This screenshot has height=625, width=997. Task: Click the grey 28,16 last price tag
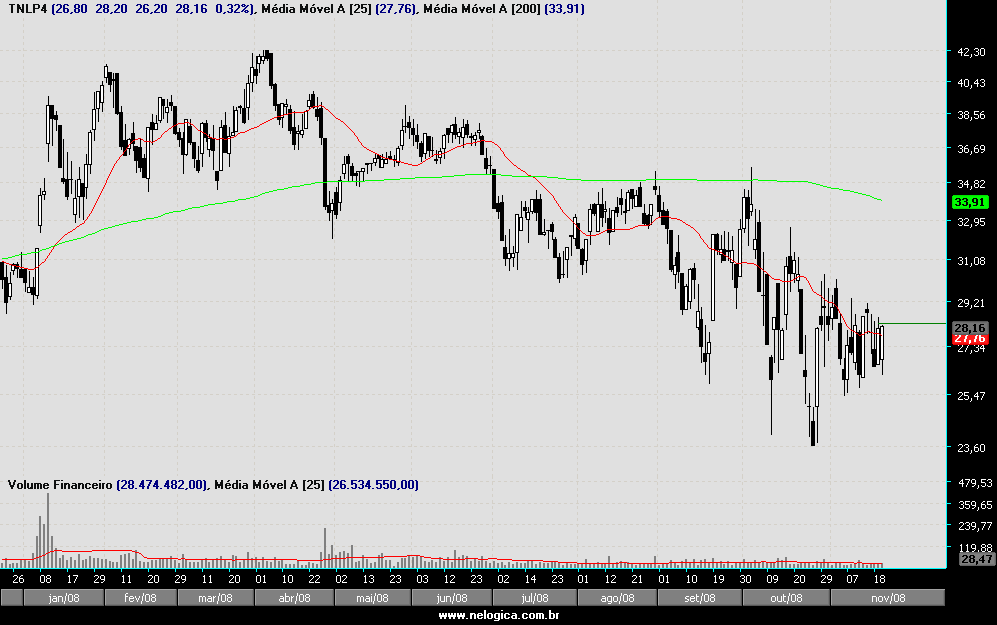pyautogui.click(x=970, y=328)
